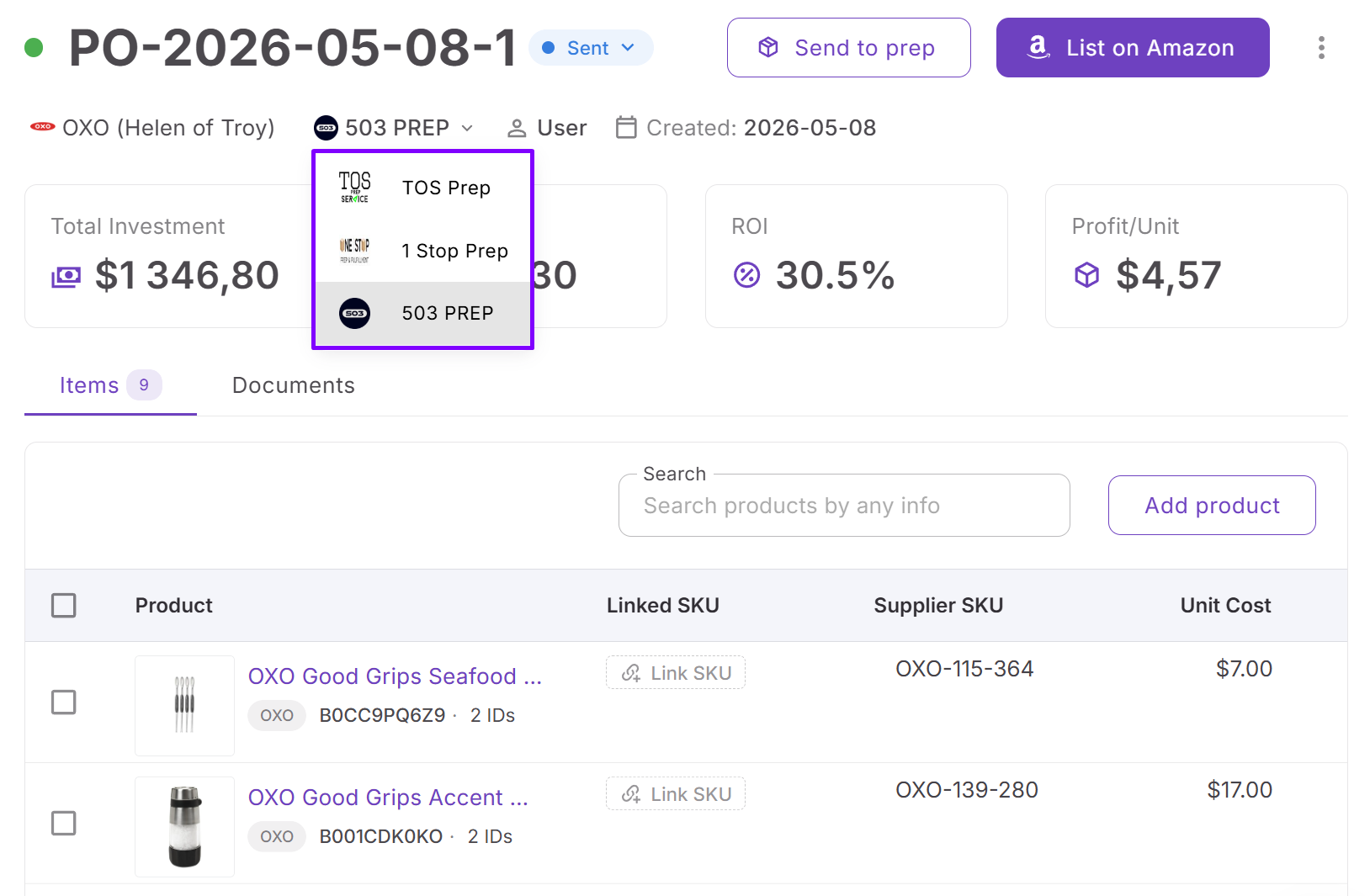Click the $17.00 unit cost cell
This screenshot has width=1370, height=896.
(x=1240, y=790)
